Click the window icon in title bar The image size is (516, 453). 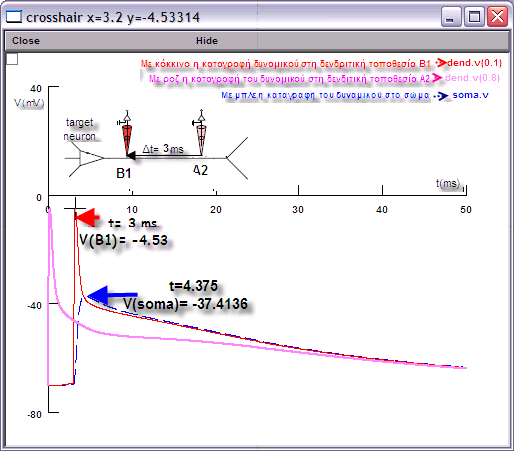click(14, 16)
